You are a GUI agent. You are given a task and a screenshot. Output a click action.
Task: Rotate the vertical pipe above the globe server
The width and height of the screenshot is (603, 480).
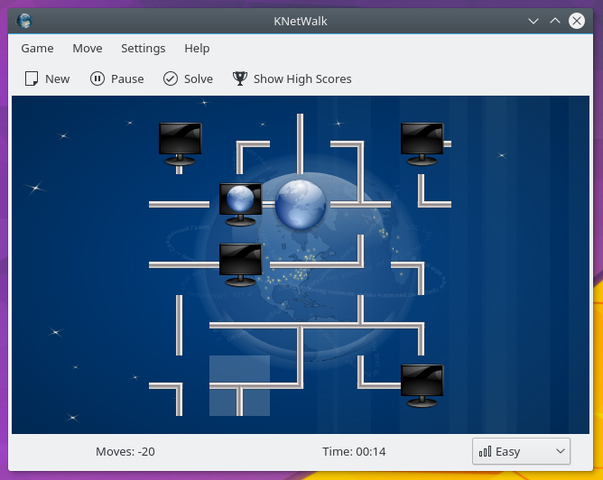coord(300,144)
